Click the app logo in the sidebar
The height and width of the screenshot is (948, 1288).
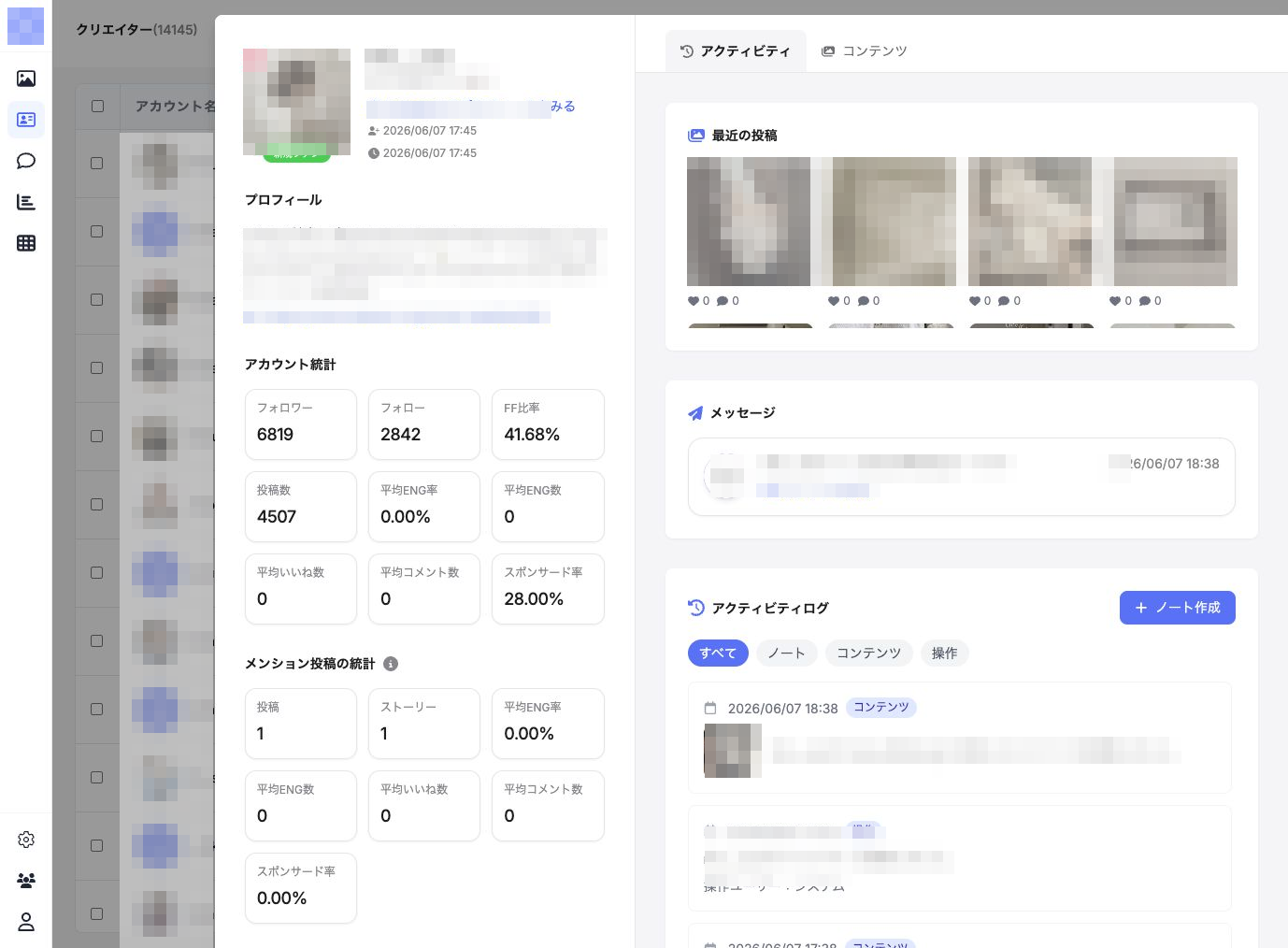[26, 26]
